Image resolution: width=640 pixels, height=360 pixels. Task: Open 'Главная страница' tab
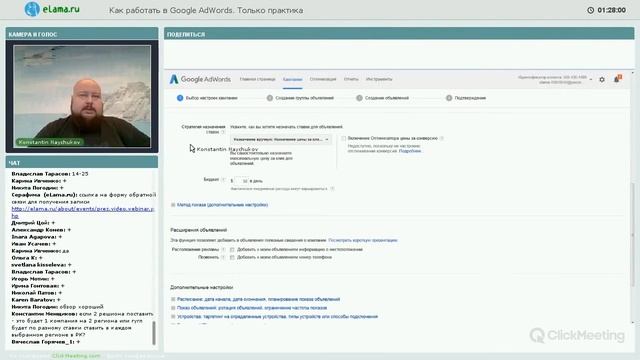258,79
